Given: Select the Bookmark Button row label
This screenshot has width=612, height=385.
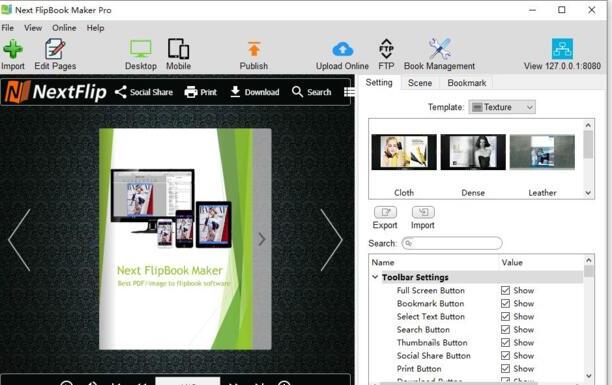Looking at the screenshot, I should (x=430, y=303).
